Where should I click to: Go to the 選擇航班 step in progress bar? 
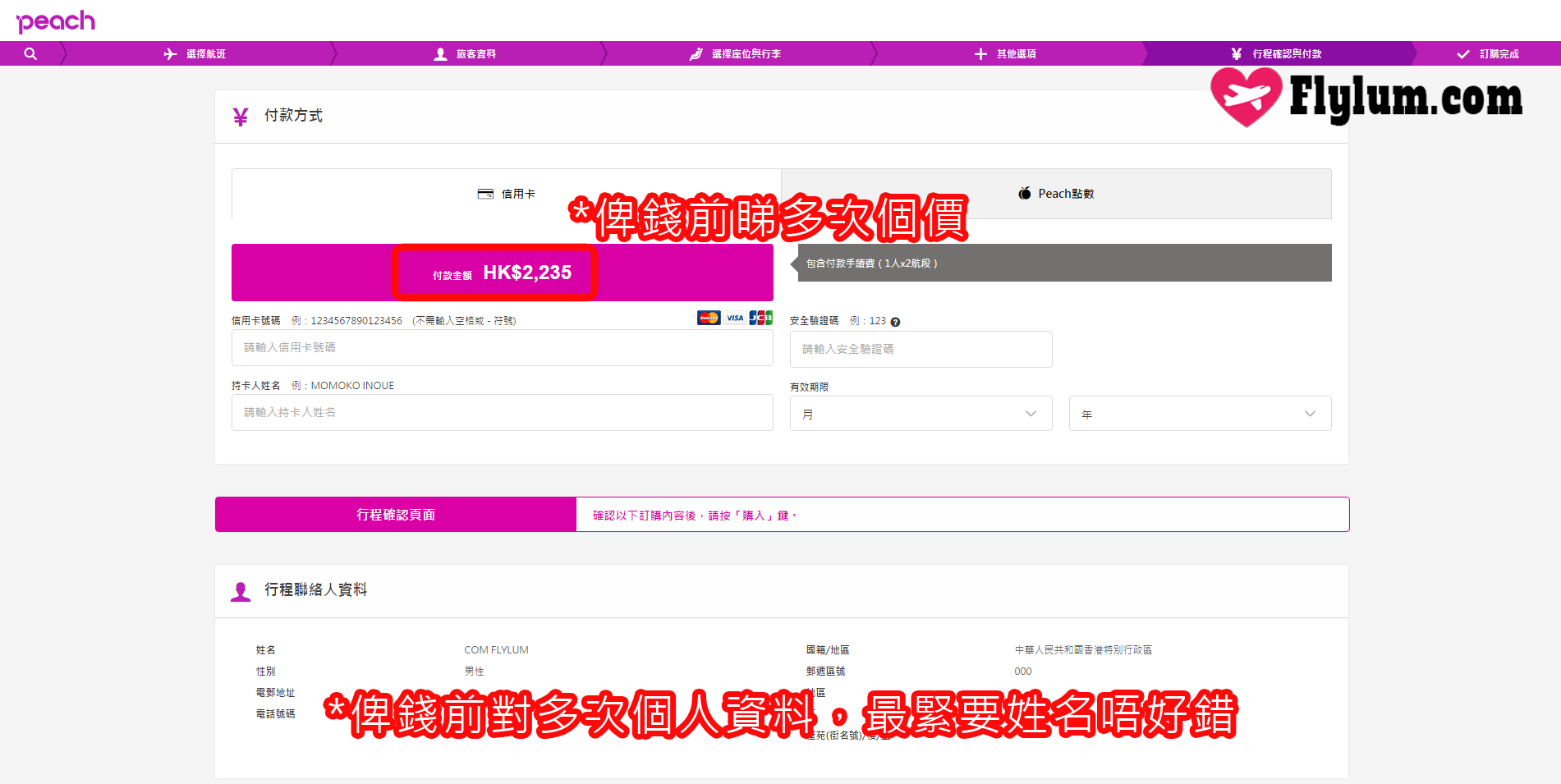pos(195,54)
